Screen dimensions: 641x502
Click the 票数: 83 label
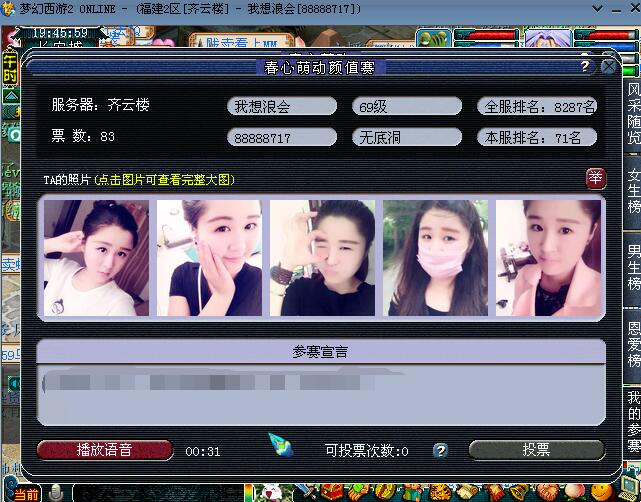pos(83,136)
